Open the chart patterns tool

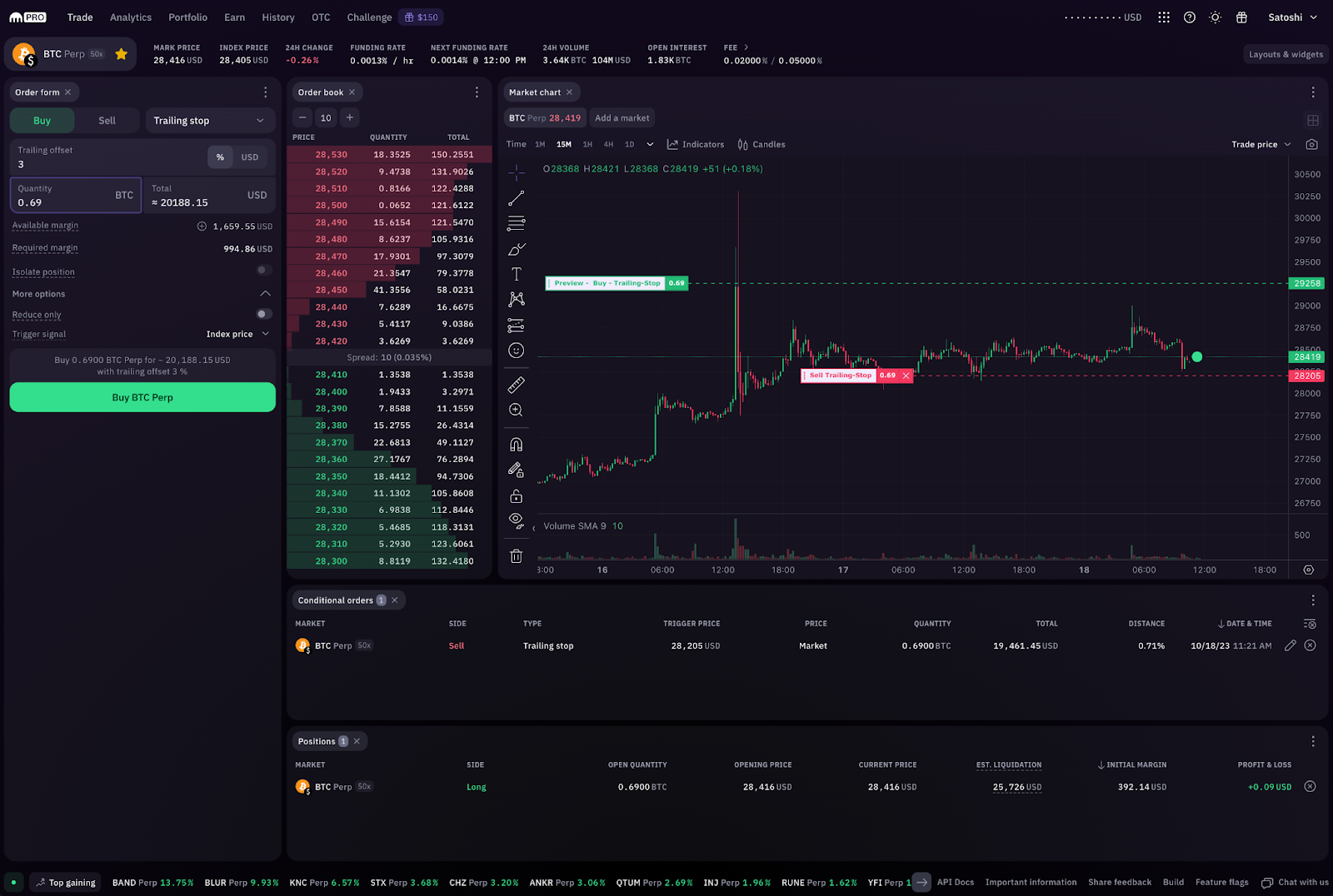pyautogui.click(x=517, y=300)
